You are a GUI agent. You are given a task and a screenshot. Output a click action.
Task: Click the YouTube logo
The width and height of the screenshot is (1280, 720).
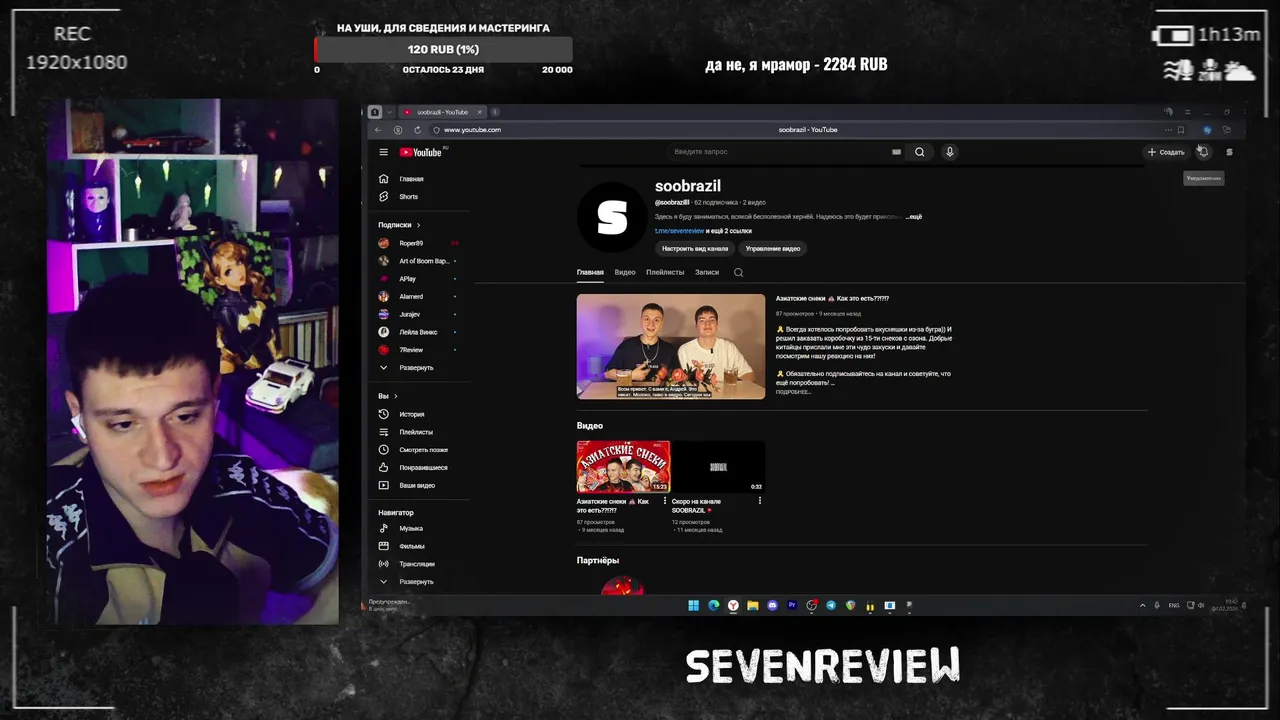point(421,152)
